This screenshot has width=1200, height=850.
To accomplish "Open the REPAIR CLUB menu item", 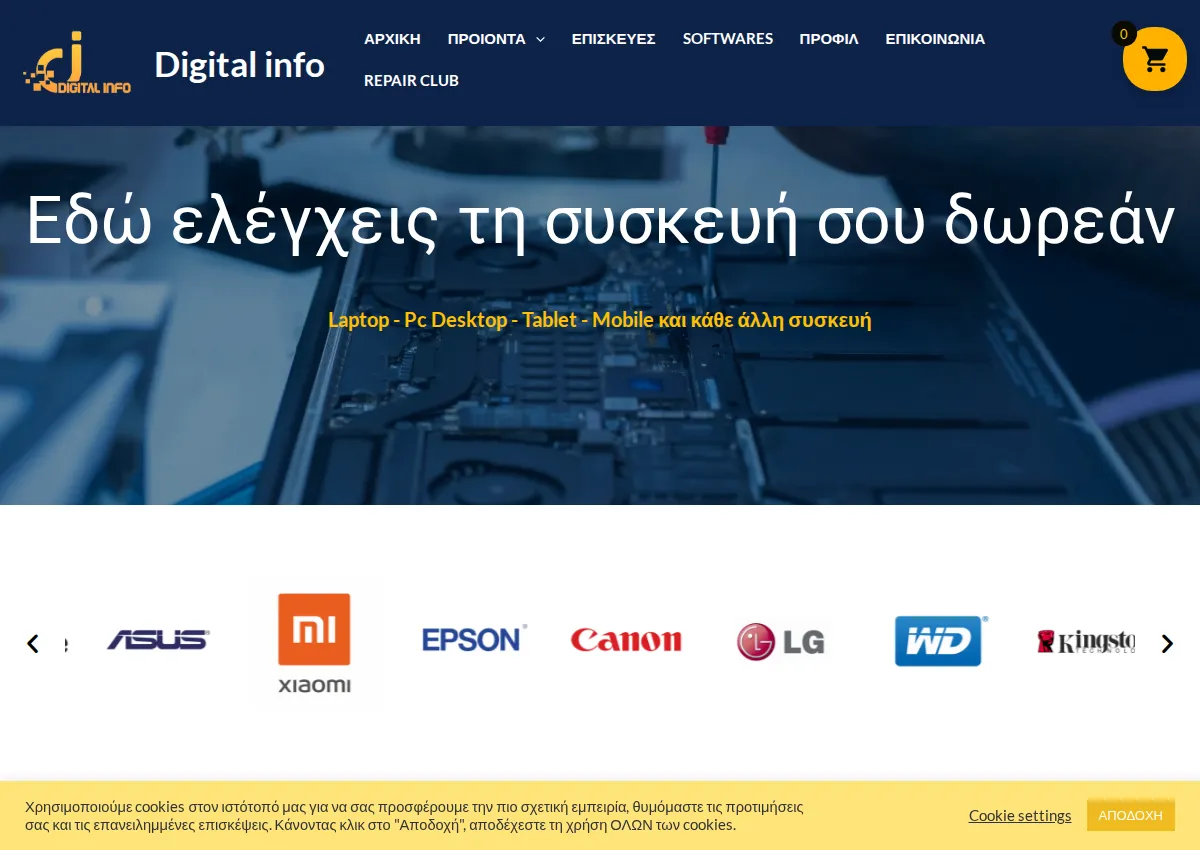I will [411, 80].
